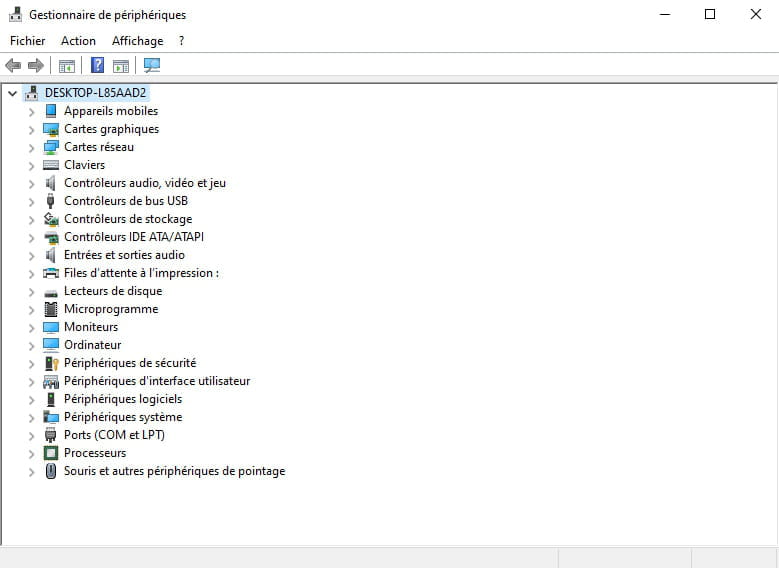
Task: Click the Ordinateur computer icon
Action: (51, 345)
